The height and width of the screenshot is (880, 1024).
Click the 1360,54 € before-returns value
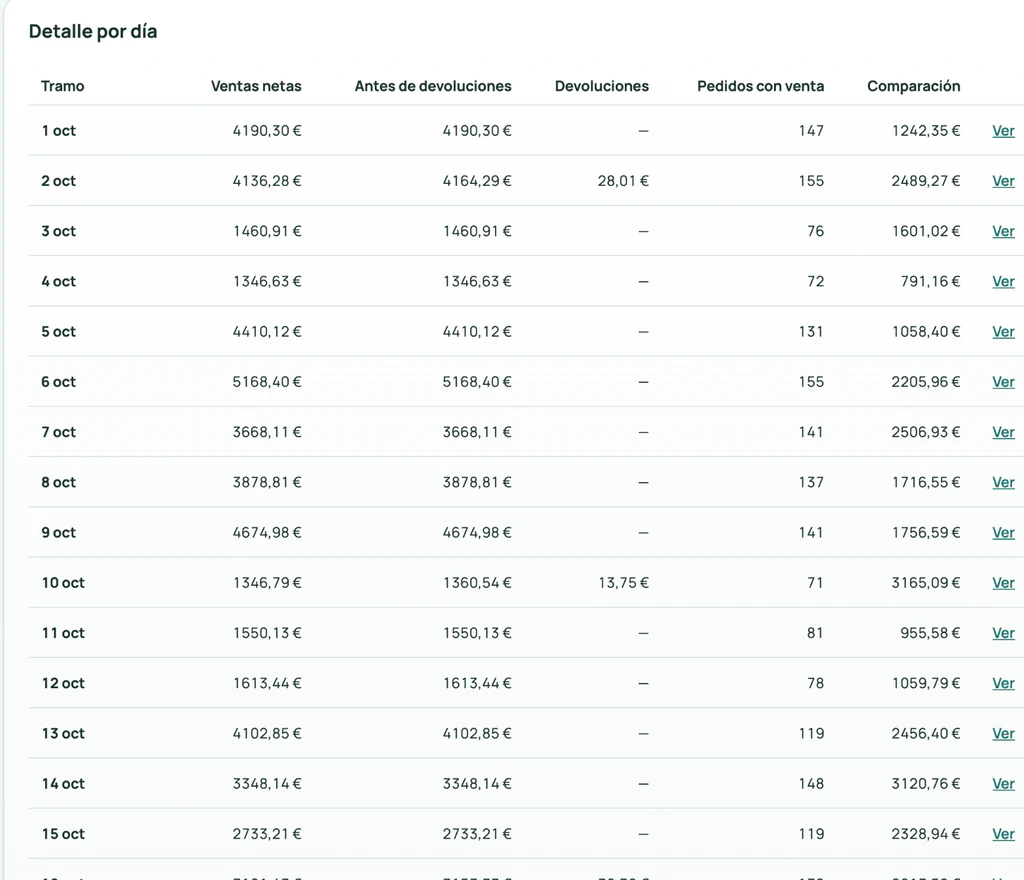click(x=477, y=583)
